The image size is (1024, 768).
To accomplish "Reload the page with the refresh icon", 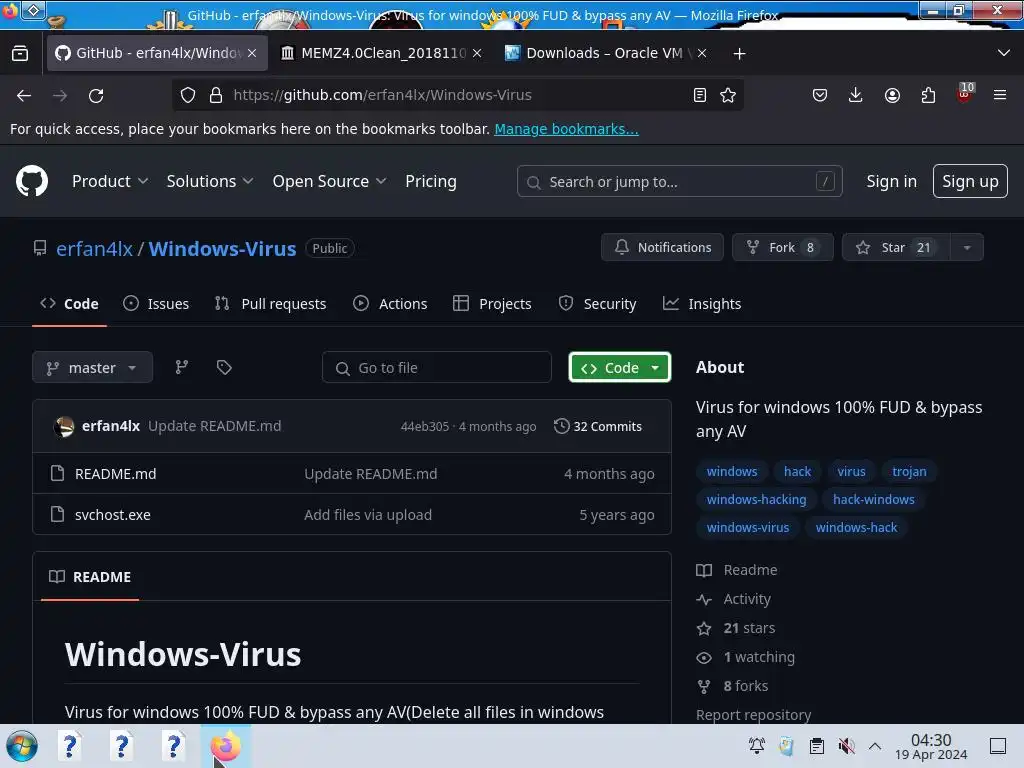I will click(96, 95).
